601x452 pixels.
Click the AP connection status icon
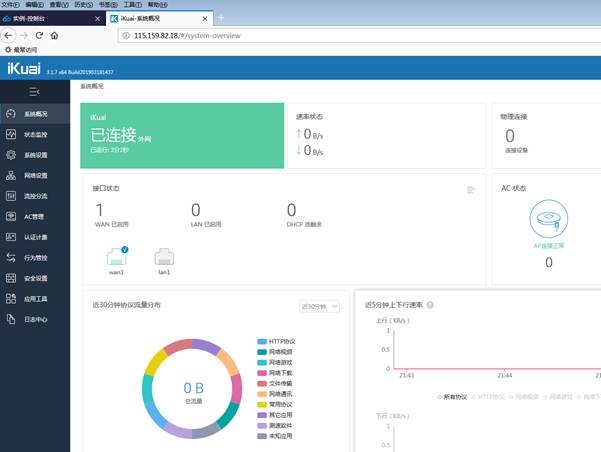pos(548,220)
